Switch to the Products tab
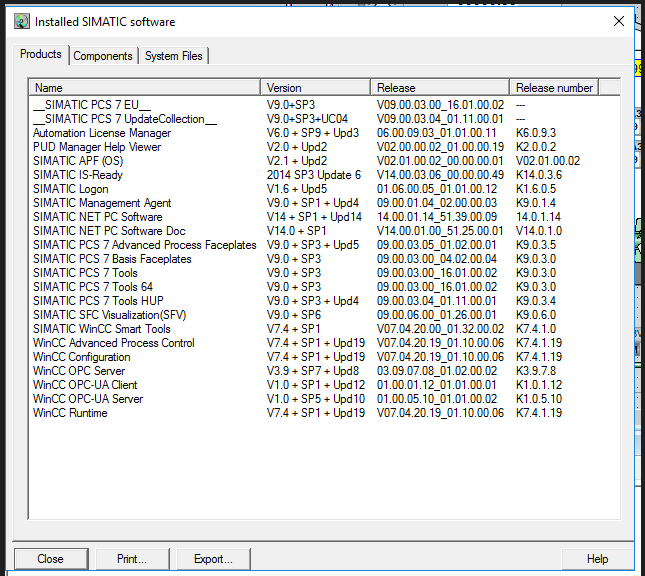Image resolution: width=645 pixels, height=576 pixels. 41,54
